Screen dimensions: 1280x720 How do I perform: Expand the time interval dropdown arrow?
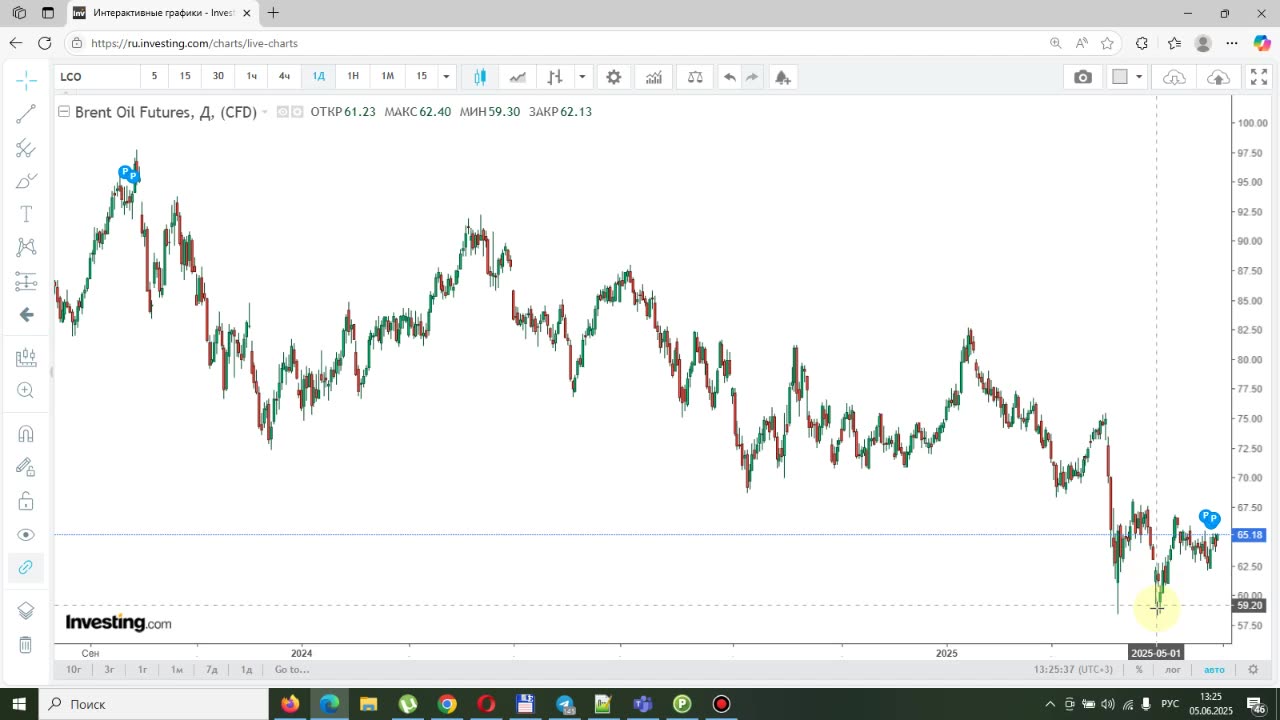pos(446,77)
